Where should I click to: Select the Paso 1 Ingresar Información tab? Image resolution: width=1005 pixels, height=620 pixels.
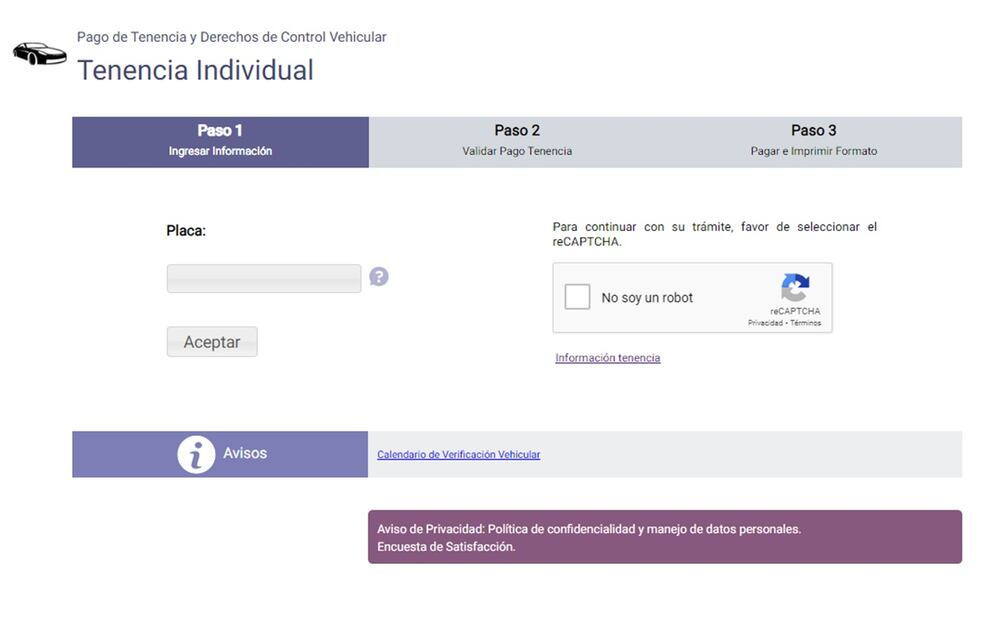220,141
